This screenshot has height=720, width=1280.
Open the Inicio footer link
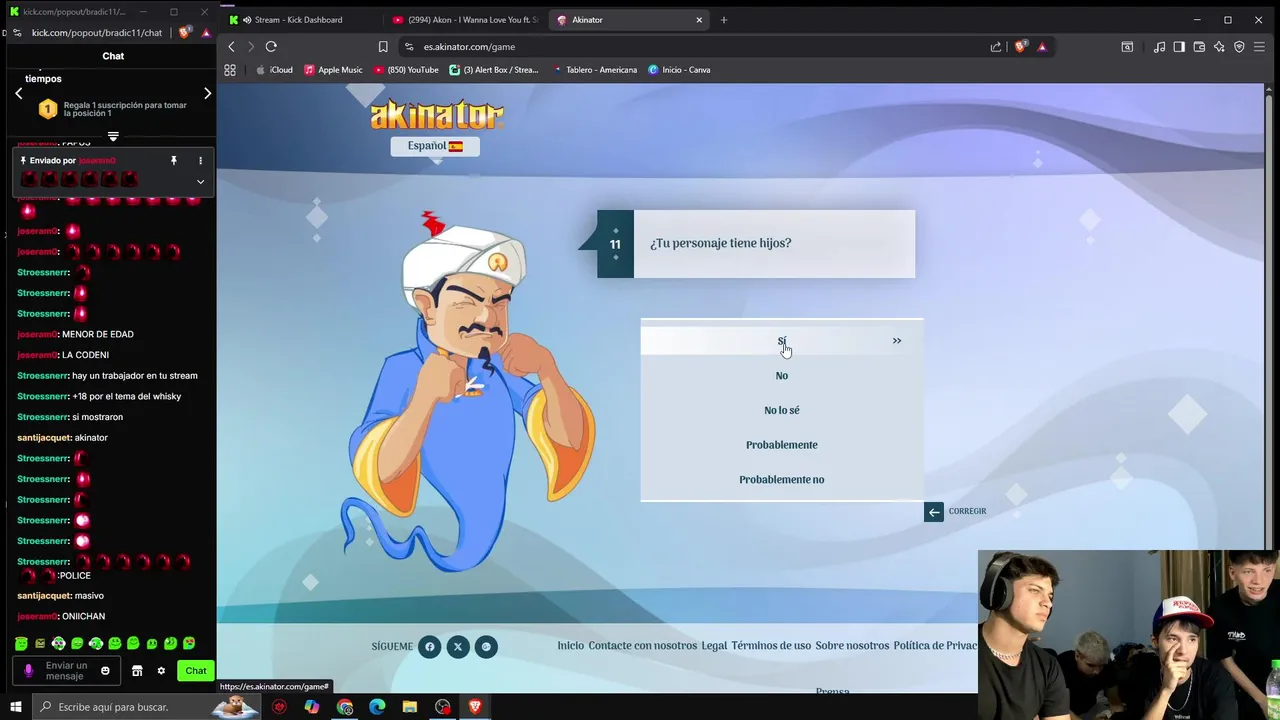pyautogui.click(x=571, y=646)
